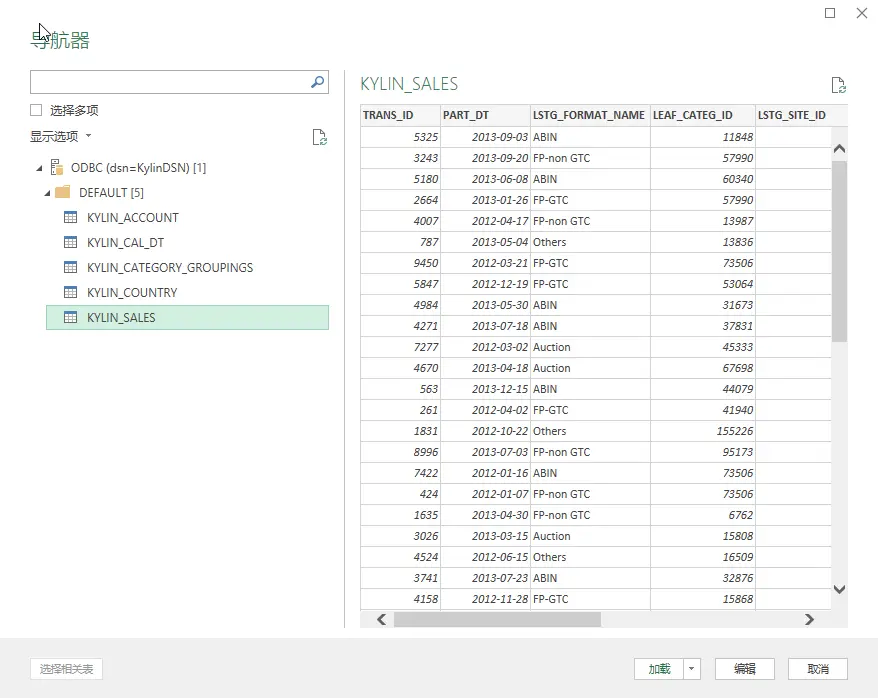Click the KYLIN_SALES table icon
Image resolution: width=878 pixels, height=698 pixels.
tap(71, 317)
